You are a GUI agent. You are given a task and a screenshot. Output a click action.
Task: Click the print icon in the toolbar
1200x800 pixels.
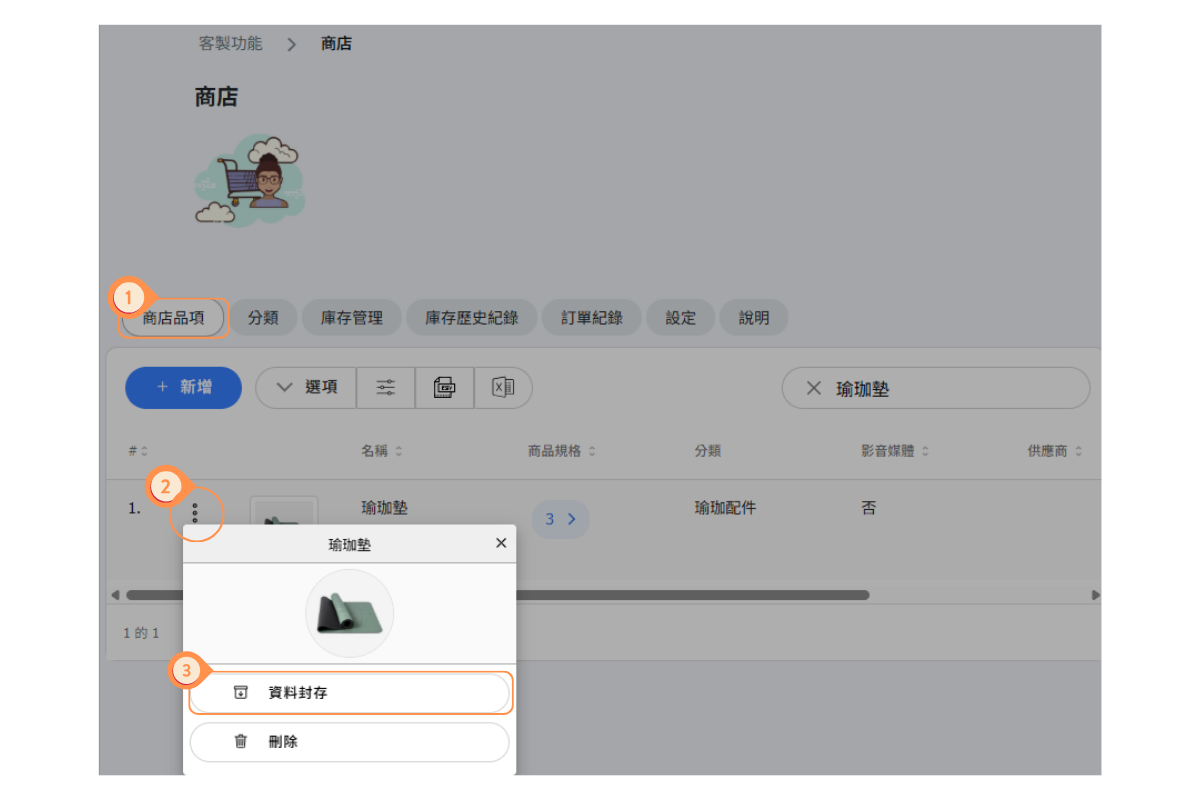pyautogui.click(x=444, y=388)
